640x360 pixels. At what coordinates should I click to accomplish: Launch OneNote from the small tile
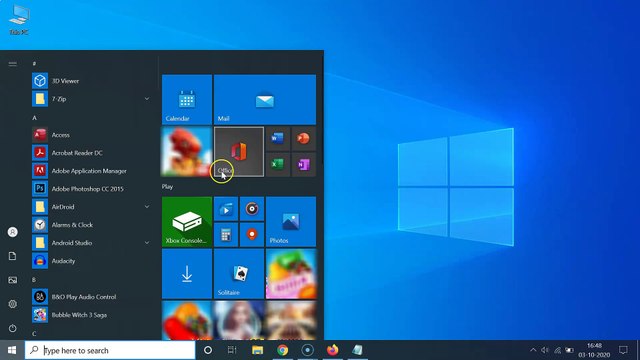pyautogui.click(x=303, y=164)
